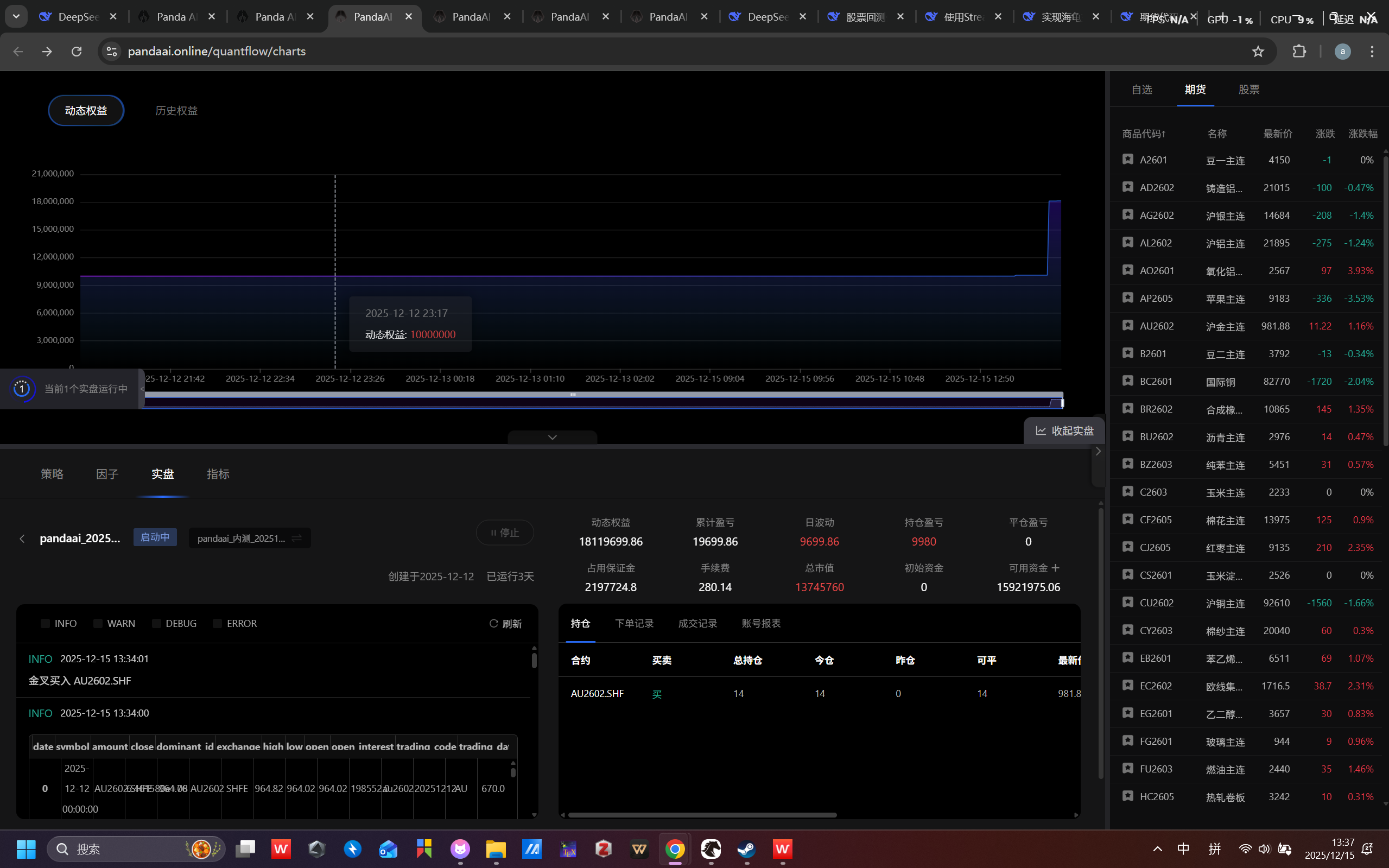Click the 启动中 status badge
Viewport: 1389px width, 868px height.
155,537
